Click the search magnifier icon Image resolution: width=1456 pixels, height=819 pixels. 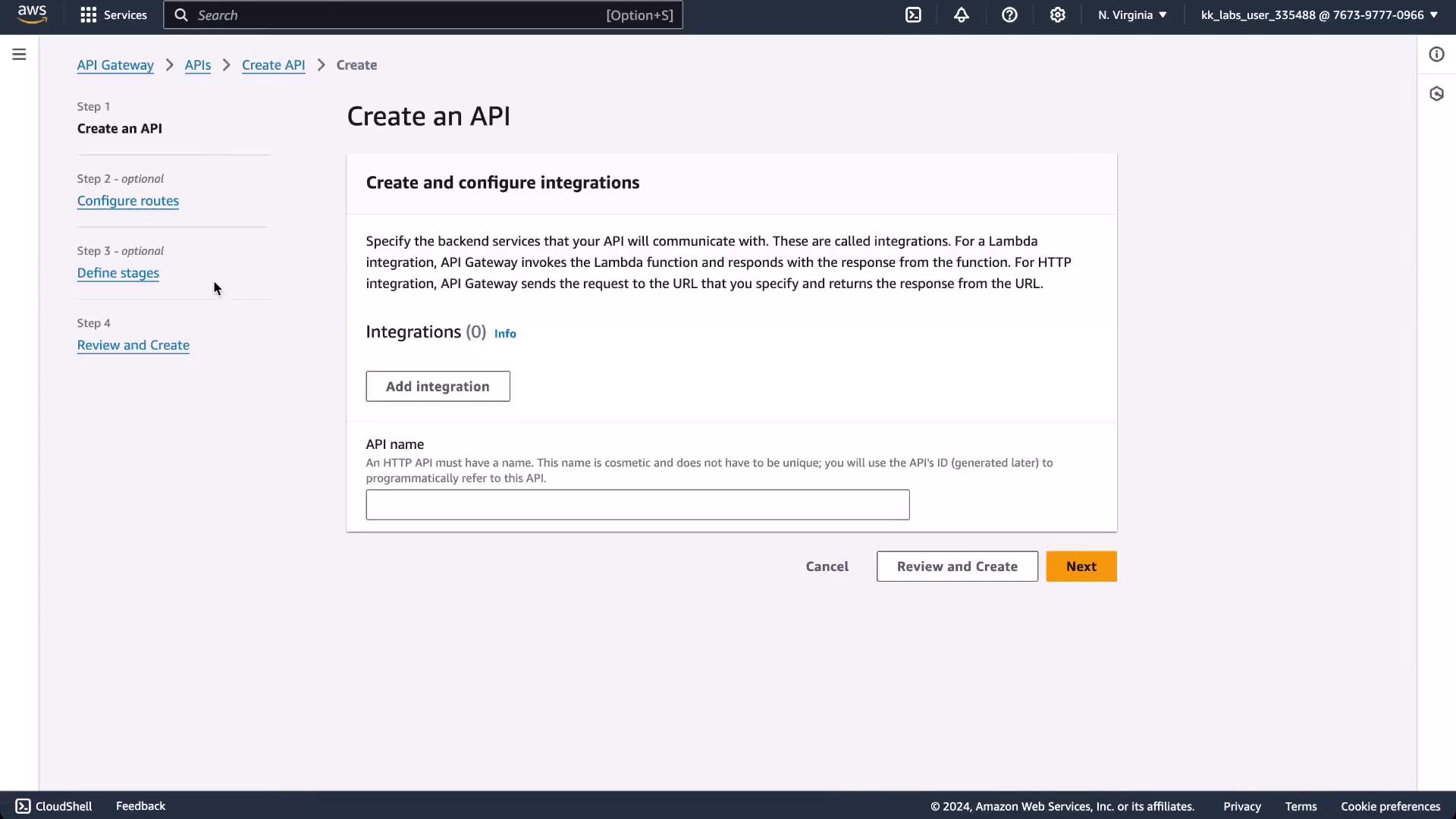tap(181, 15)
